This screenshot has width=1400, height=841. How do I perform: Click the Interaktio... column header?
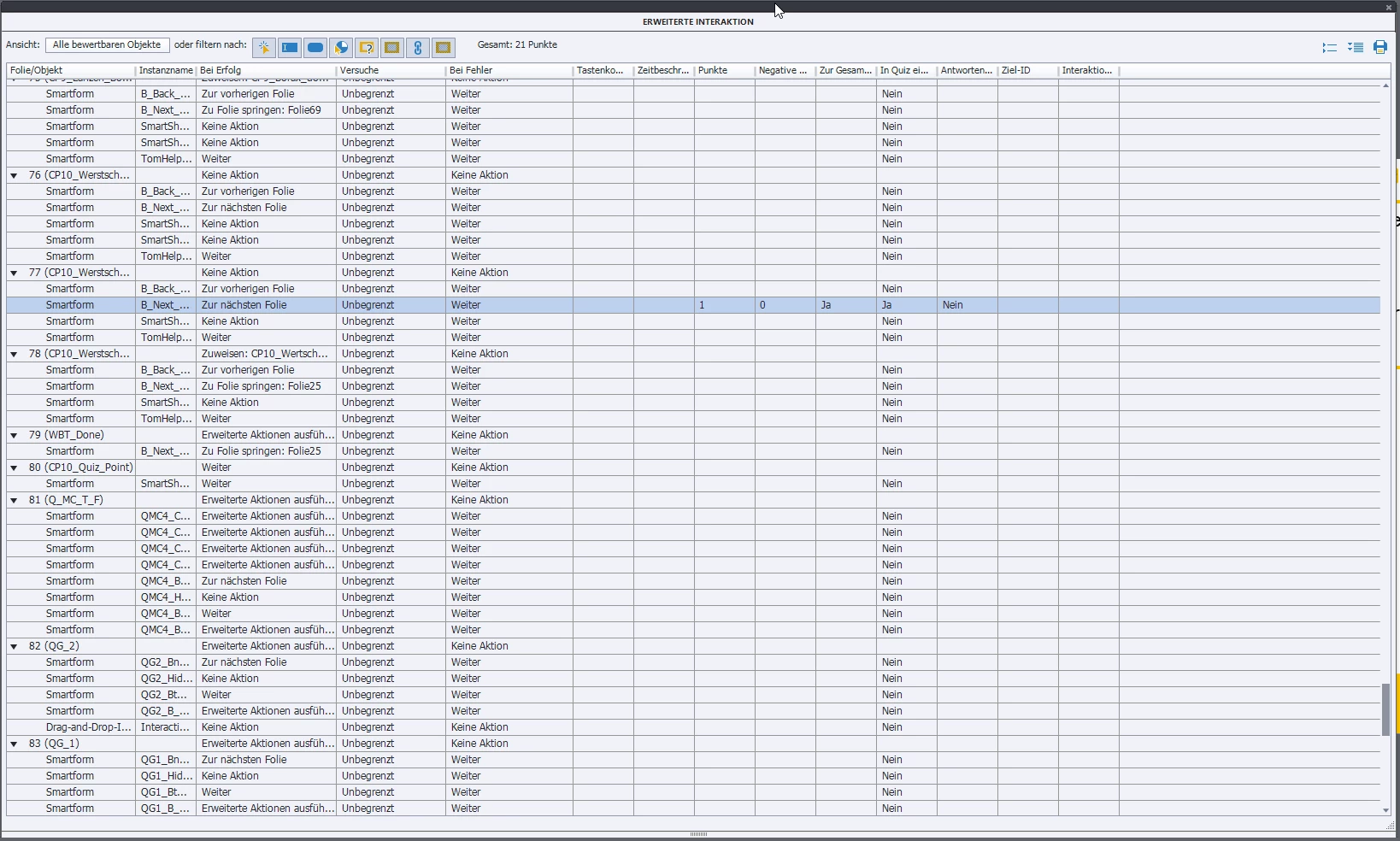1088,70
